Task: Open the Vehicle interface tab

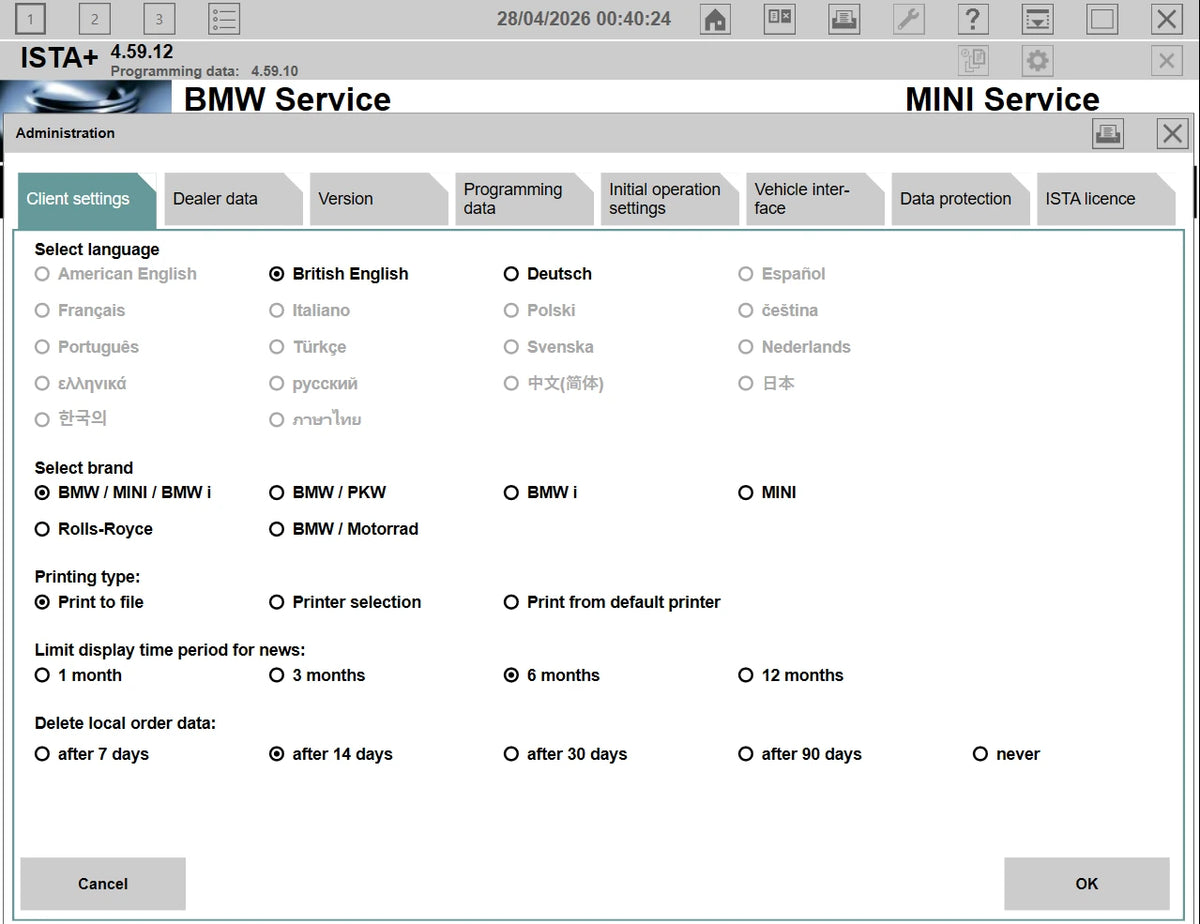Action: [815, 199]
